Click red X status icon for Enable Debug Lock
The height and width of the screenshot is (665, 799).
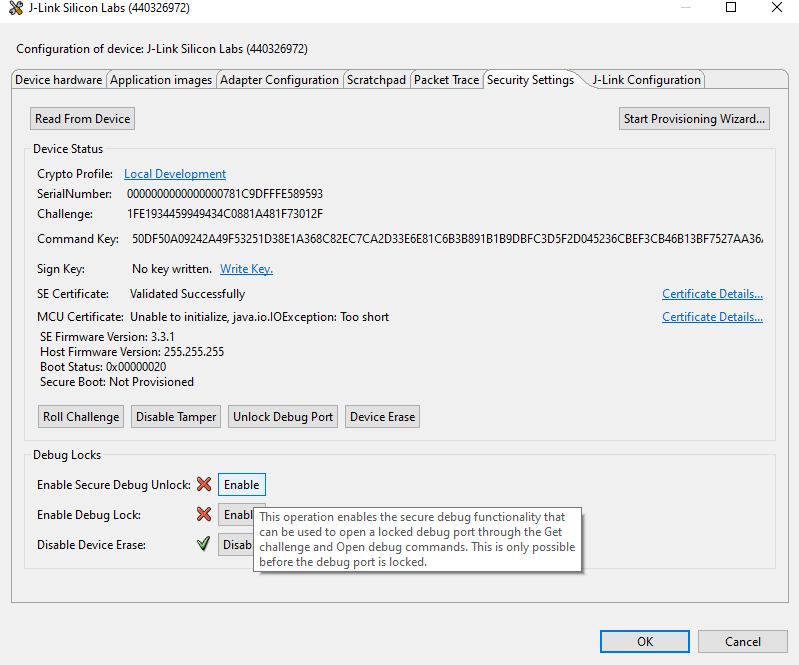point(204,514)
